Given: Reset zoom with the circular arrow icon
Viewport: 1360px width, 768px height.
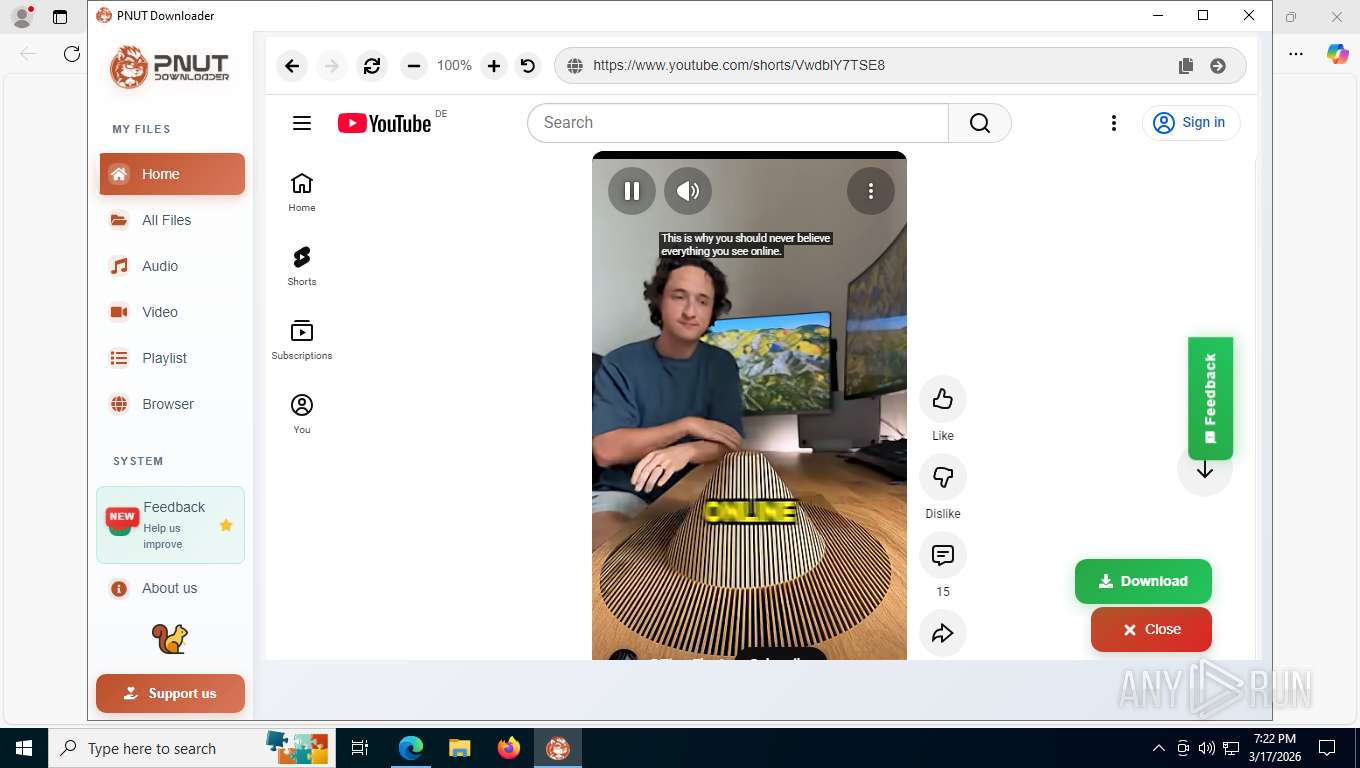Looking at the screenshot, I should tap(528, 66).
